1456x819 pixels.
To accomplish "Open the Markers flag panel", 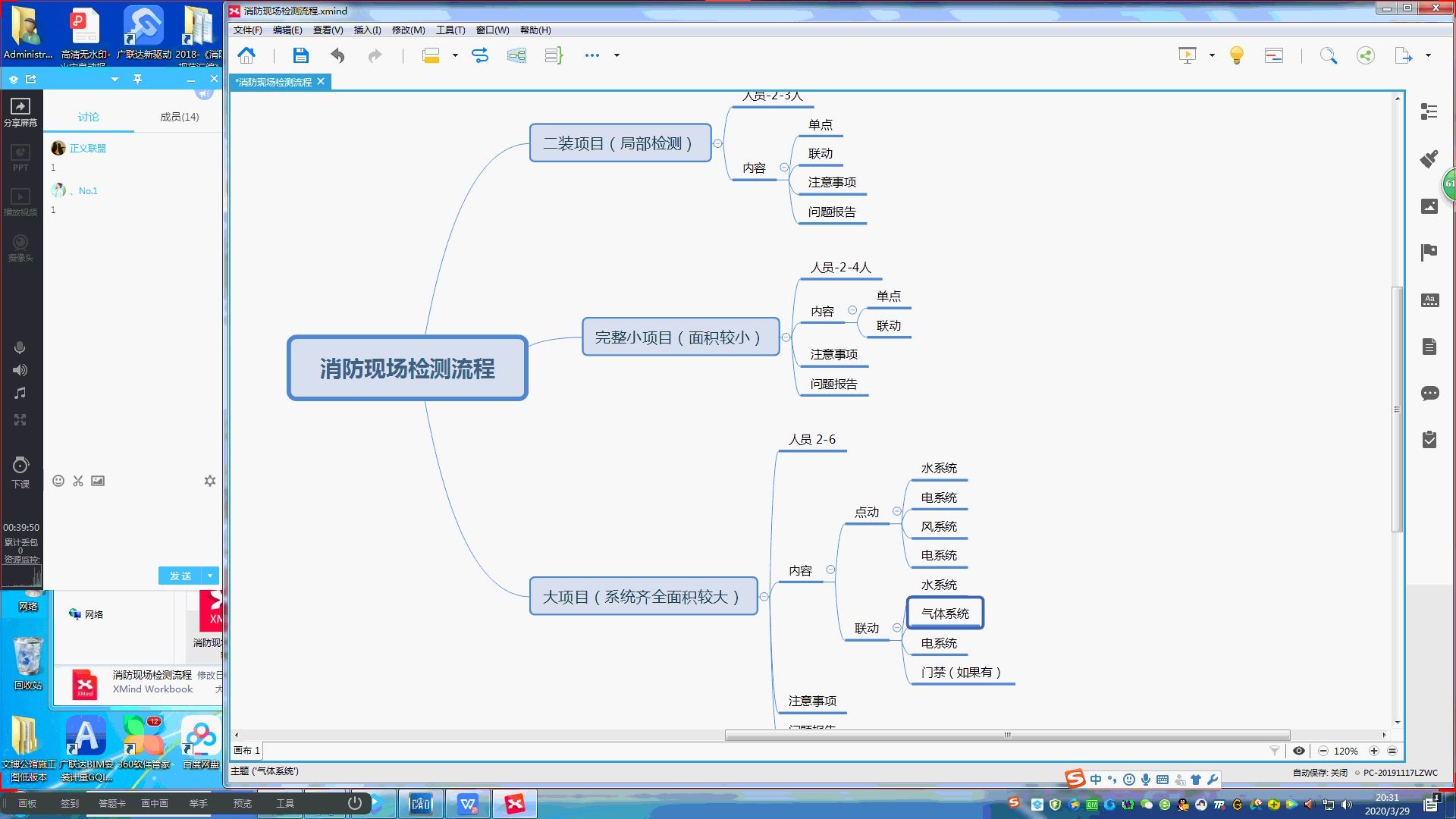I will point(1429,253).
